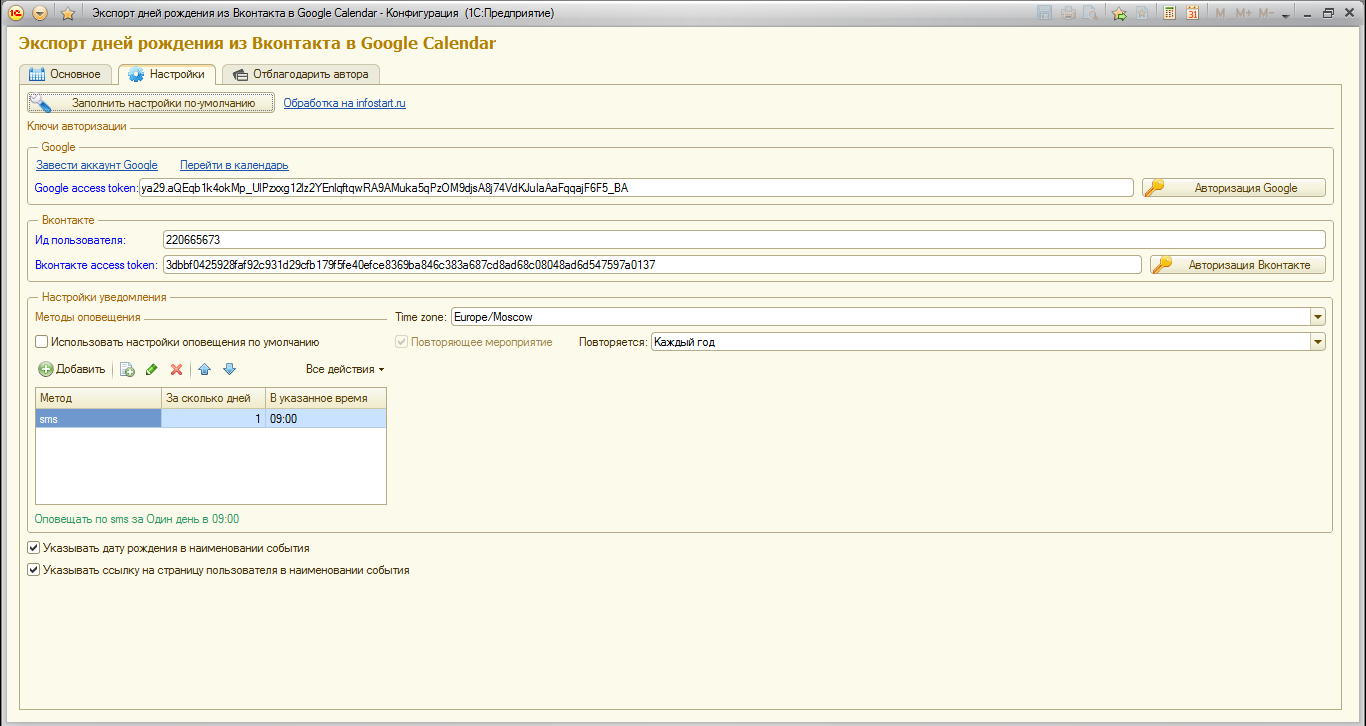
Task: Toggle Использовать настройки оповещения по умолчанию
Action: tap(42, 342)
